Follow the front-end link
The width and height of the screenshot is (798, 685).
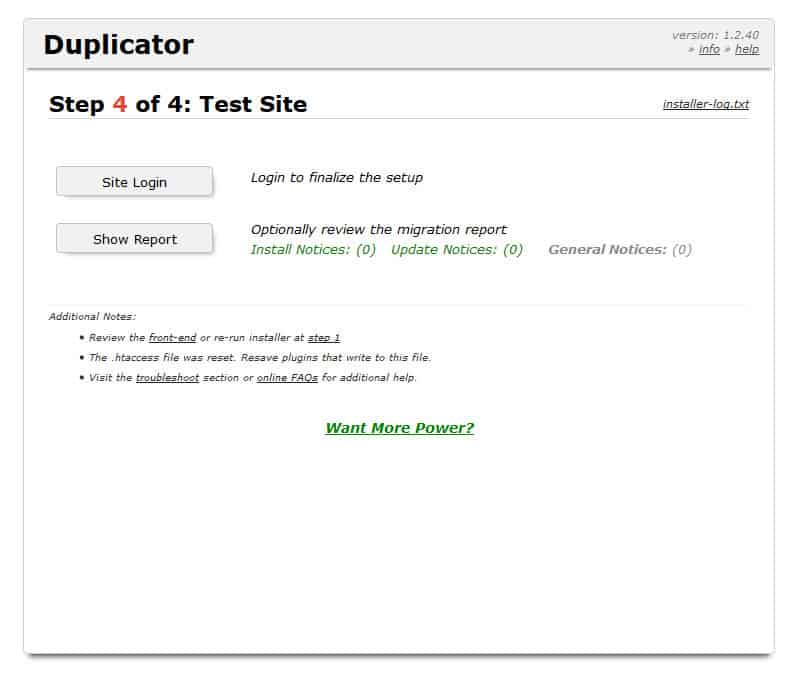click(172, 337)
